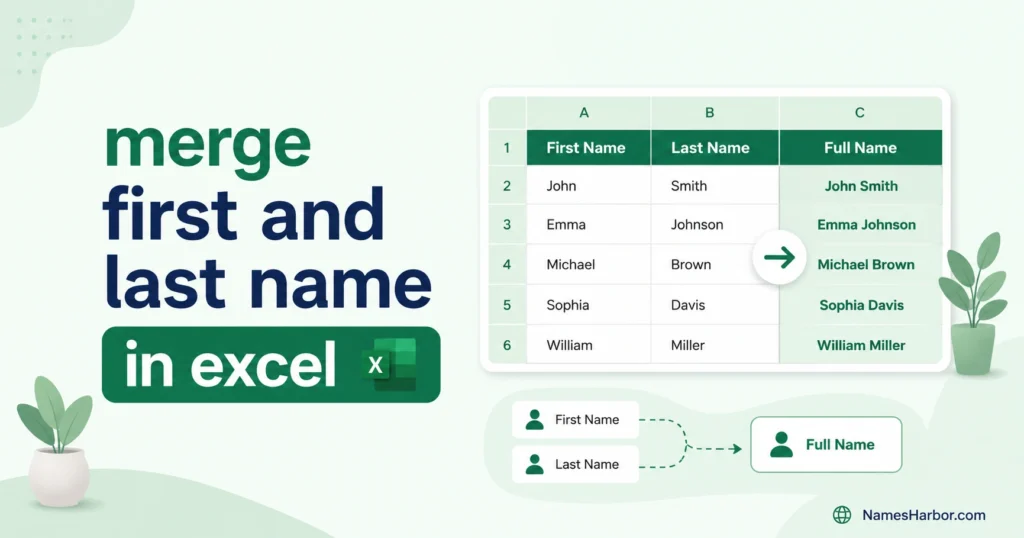Click the 'First Name' table header cell
The width and height of the screenshot is (1024, 538).
pyautogui.click(x=588, y=148)
